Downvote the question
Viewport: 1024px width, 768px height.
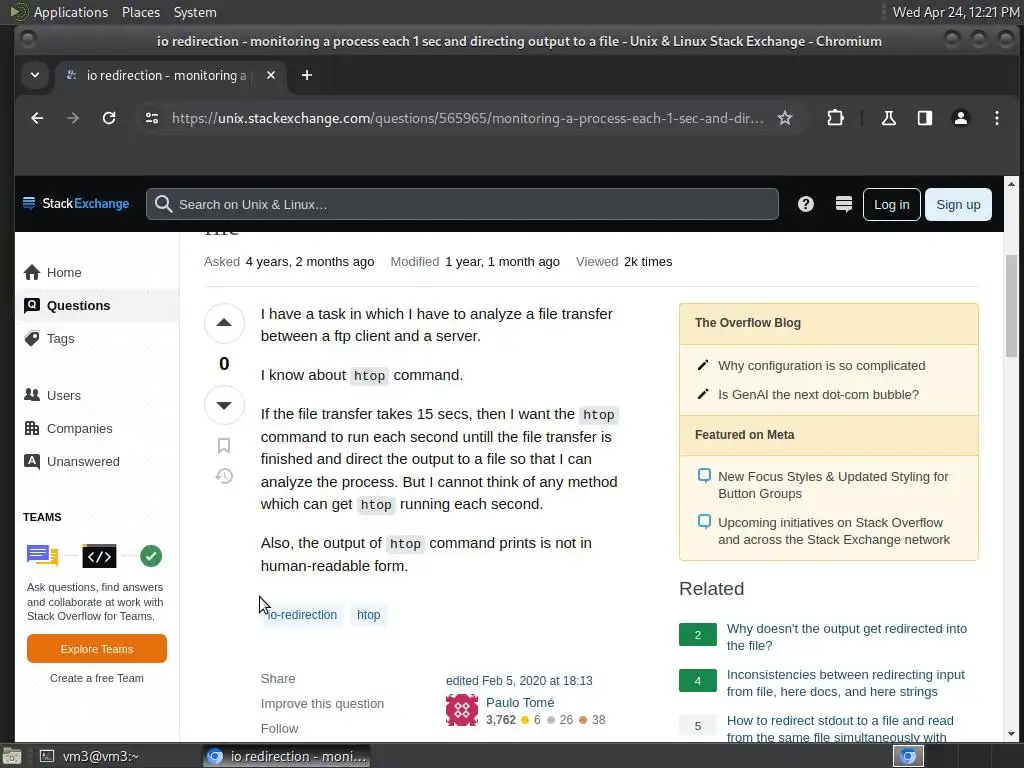pos(224,405)
